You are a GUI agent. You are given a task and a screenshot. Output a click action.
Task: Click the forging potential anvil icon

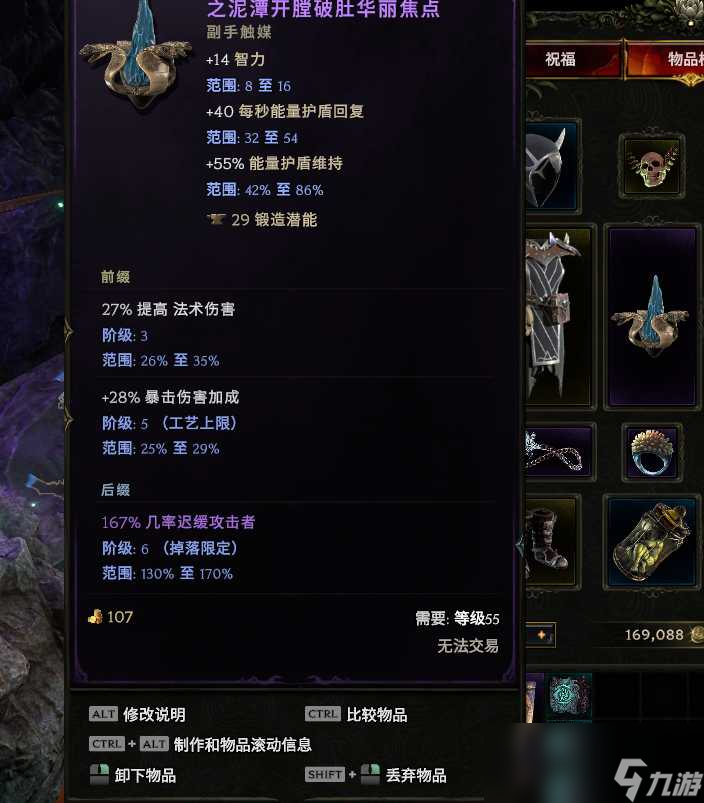tap(216, 220)
